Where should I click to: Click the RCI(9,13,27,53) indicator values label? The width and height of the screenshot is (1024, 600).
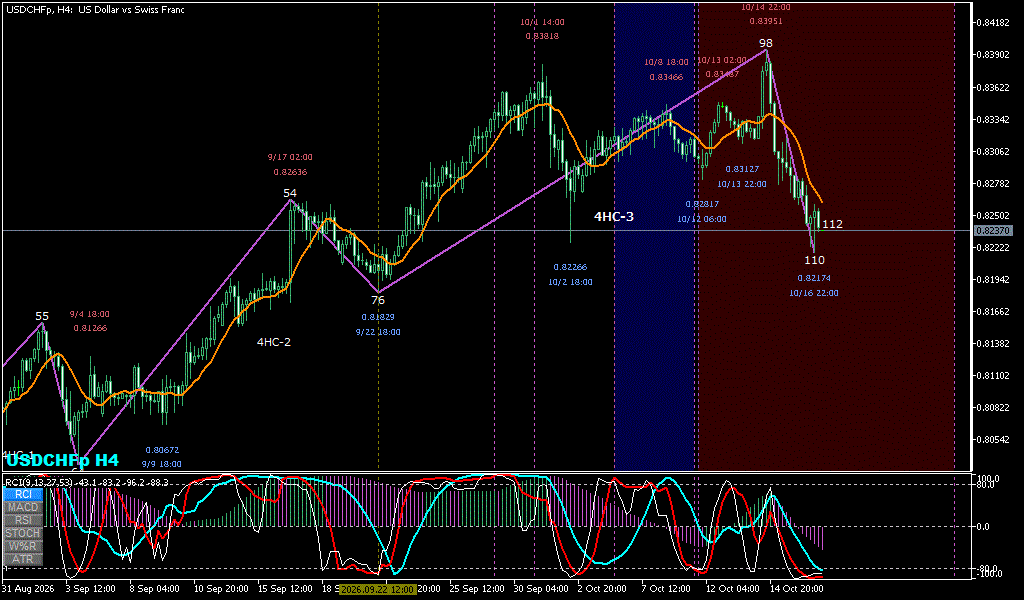tap(87, 482)
